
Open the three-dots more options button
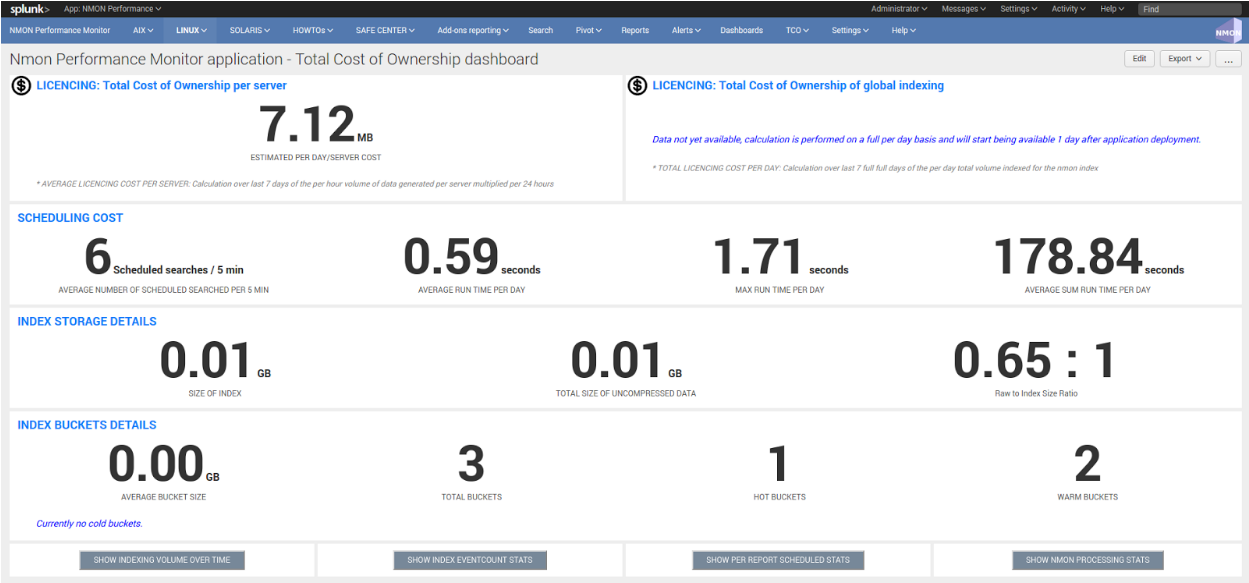(x=1228, y=59)
